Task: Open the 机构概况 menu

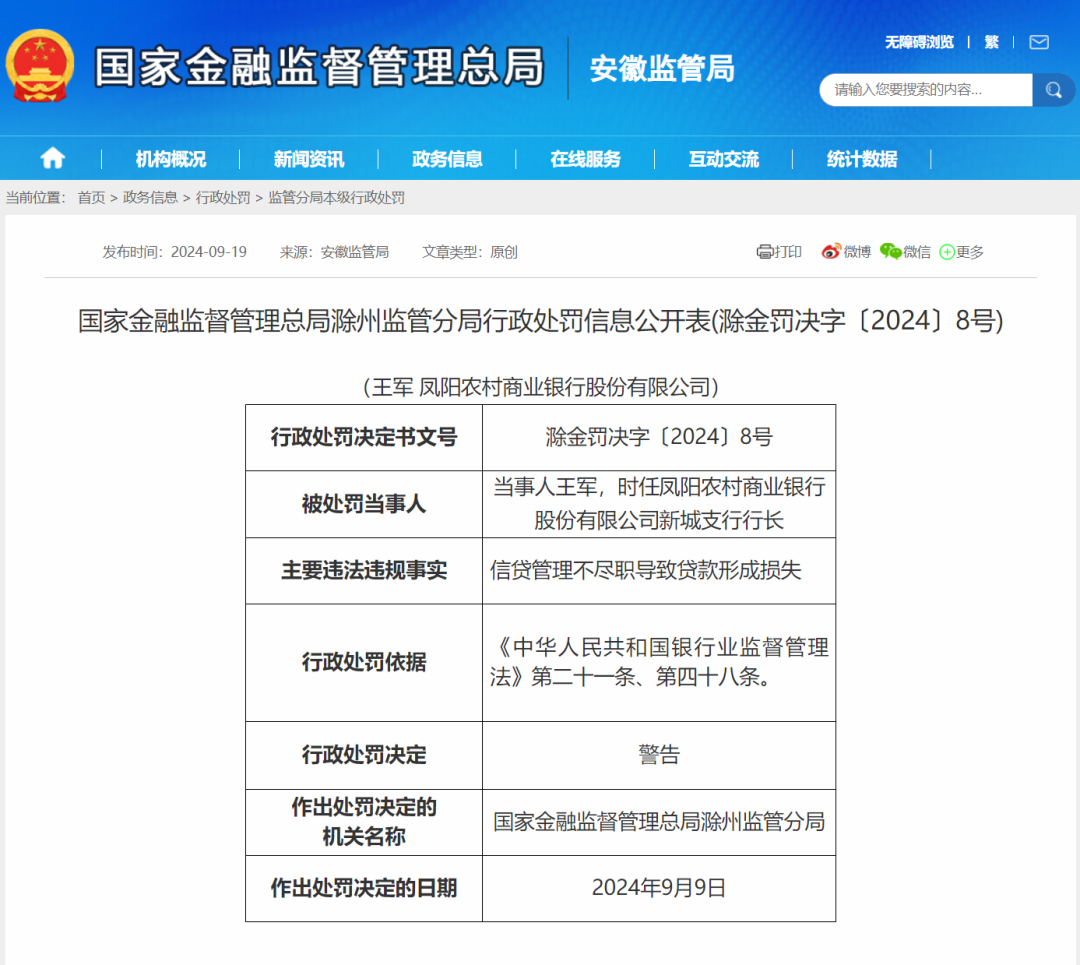Action: 170,159
